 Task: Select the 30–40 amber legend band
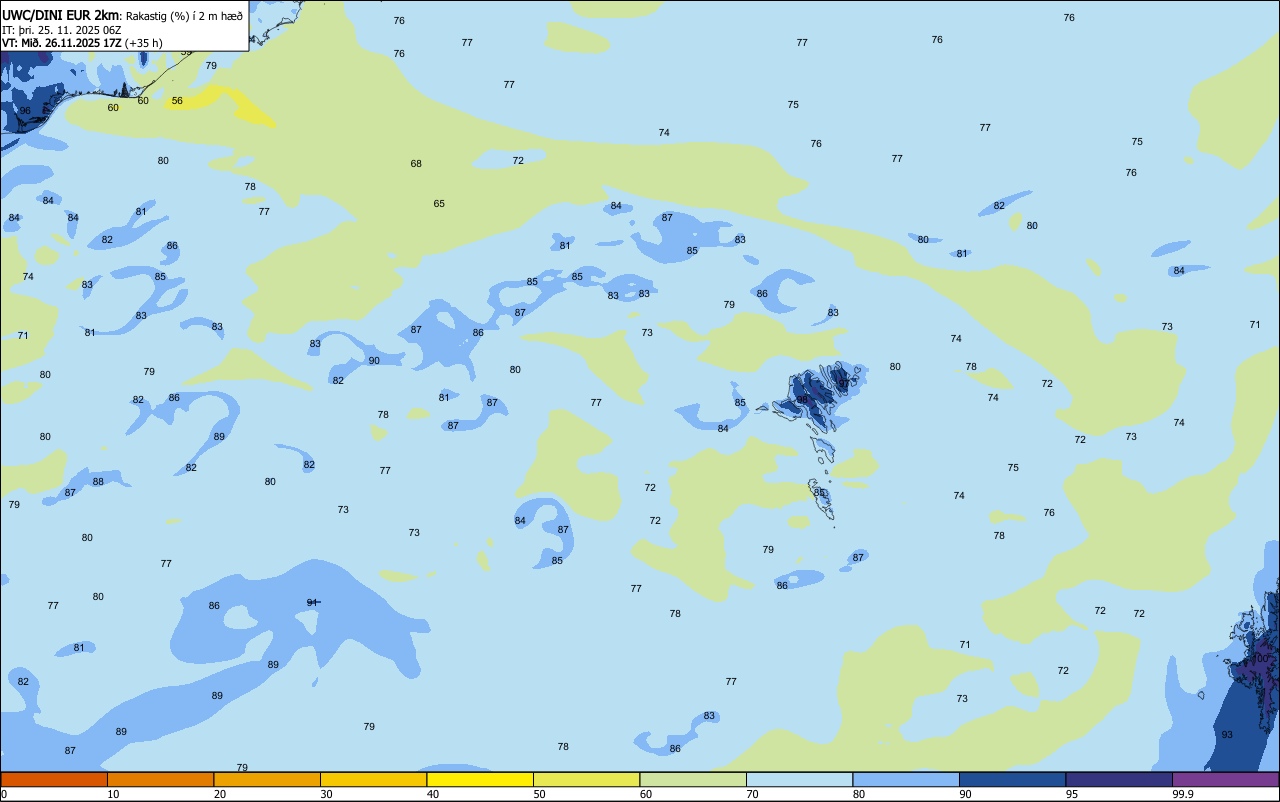pyautogui.click(x=373, y=779)
